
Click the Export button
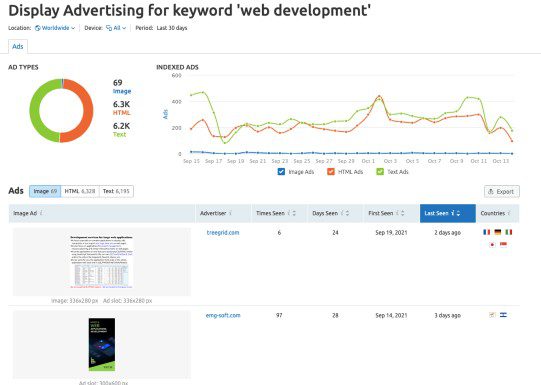click(x=502, y=191)
